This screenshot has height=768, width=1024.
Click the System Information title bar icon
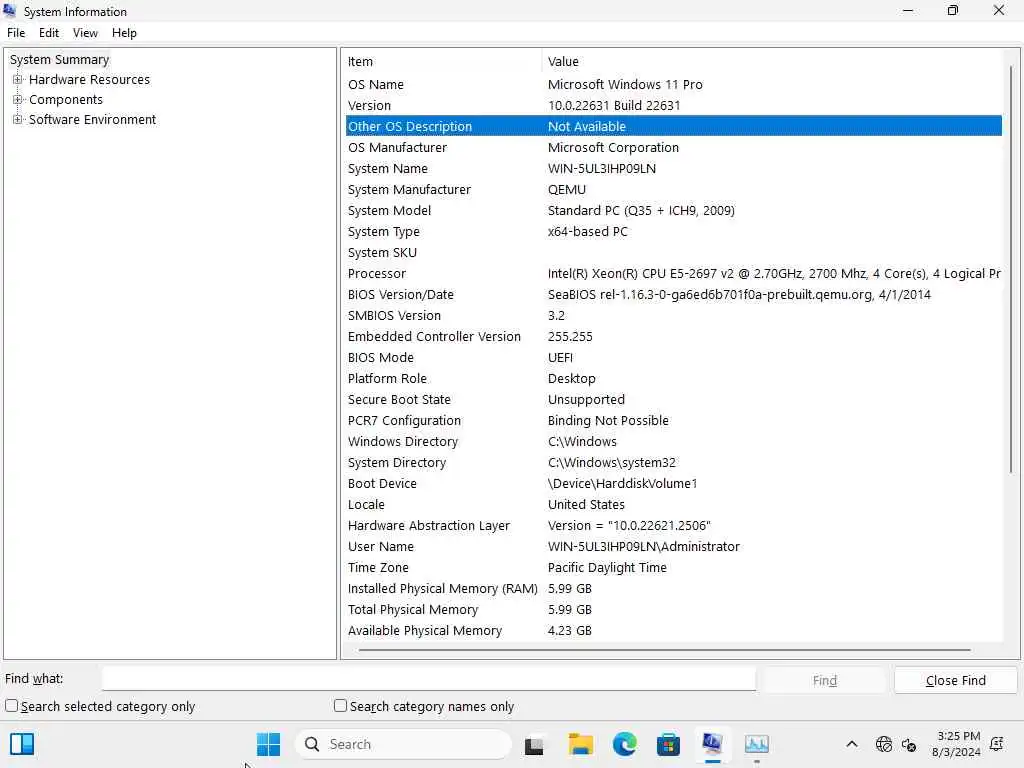9,10
